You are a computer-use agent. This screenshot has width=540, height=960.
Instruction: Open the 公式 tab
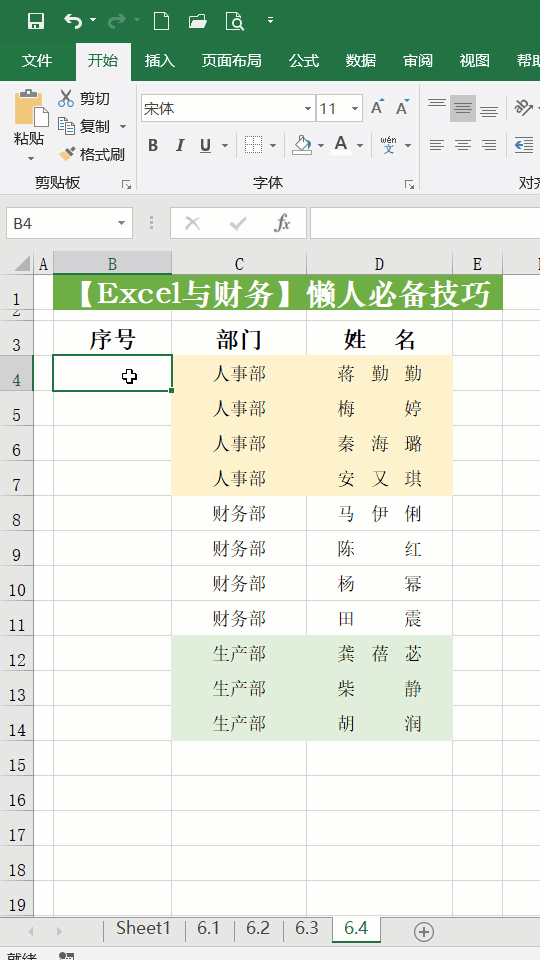(304, 61)
